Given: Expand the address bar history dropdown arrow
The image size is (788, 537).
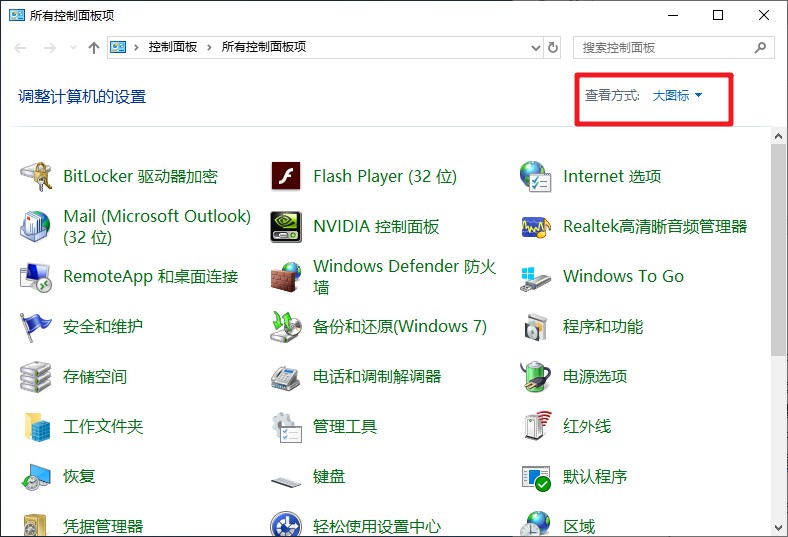Looking at the screenshot, I should click(x=536, y=48).
